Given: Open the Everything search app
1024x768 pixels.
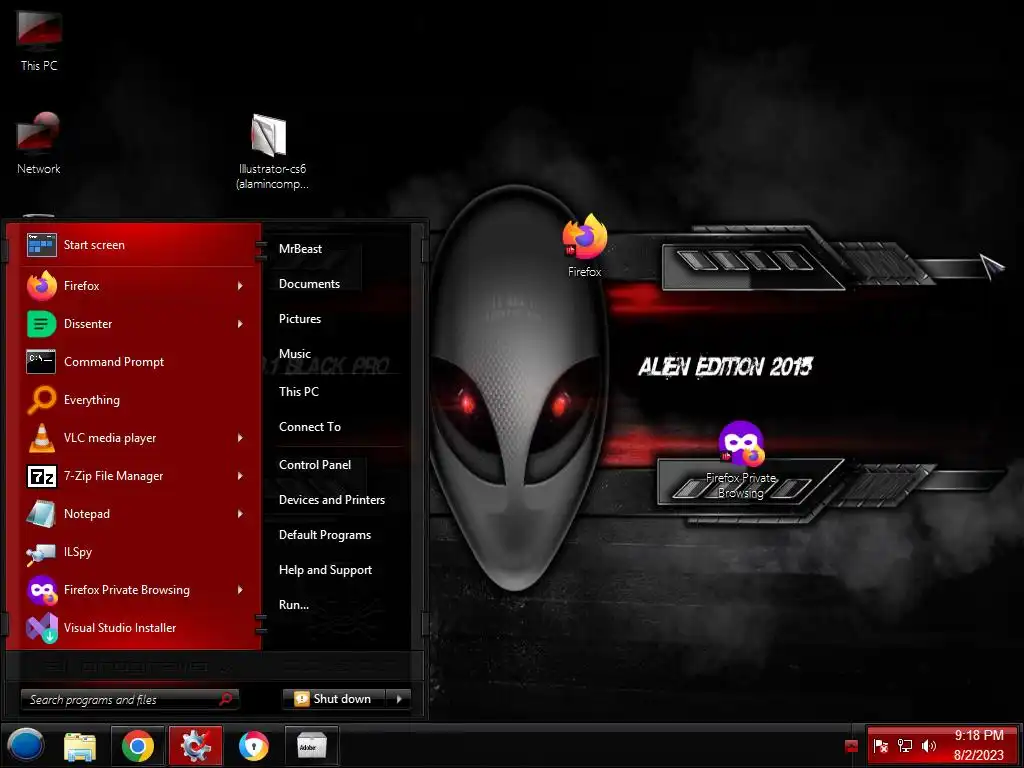Looking at the screenshot, I should coord(136,400).
